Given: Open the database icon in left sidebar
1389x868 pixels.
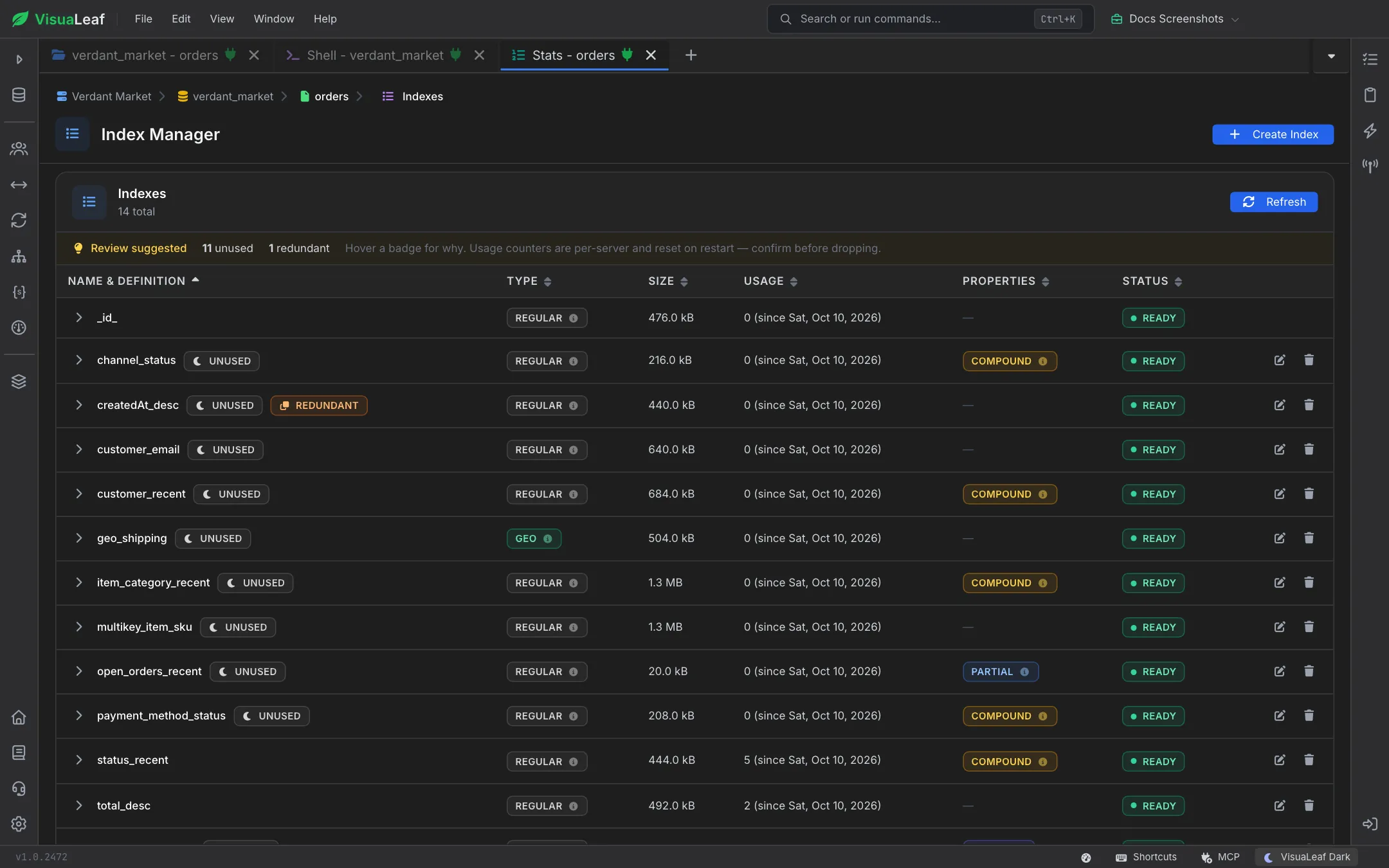Looking at the screenshot, I should point(19,95).
